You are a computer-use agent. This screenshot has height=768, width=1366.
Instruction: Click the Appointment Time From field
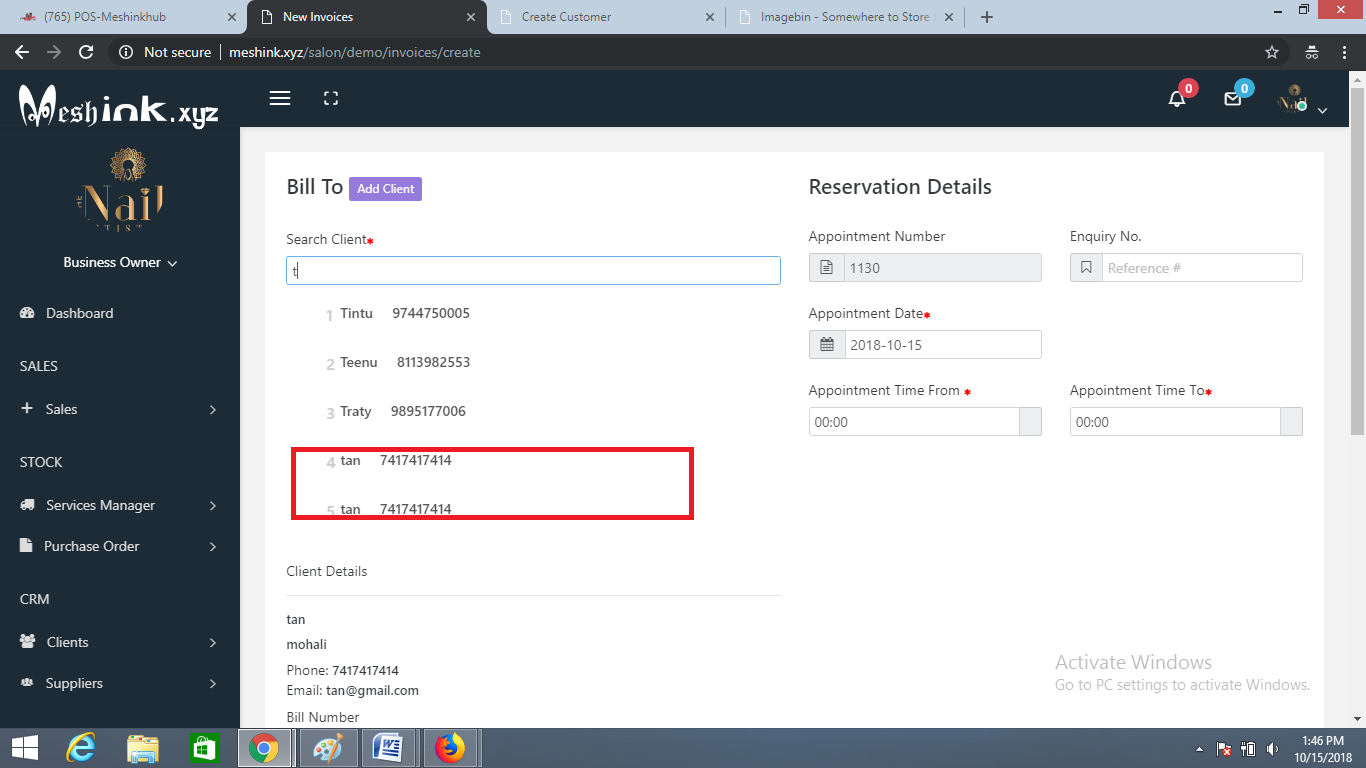(914, 422)
